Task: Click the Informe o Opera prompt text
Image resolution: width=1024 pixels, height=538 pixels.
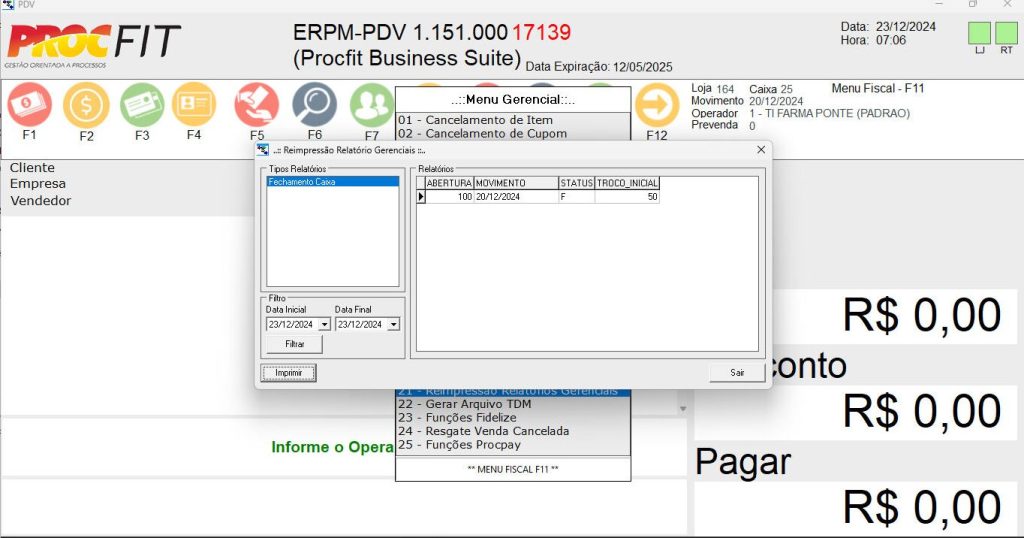Action: (332, 447)
